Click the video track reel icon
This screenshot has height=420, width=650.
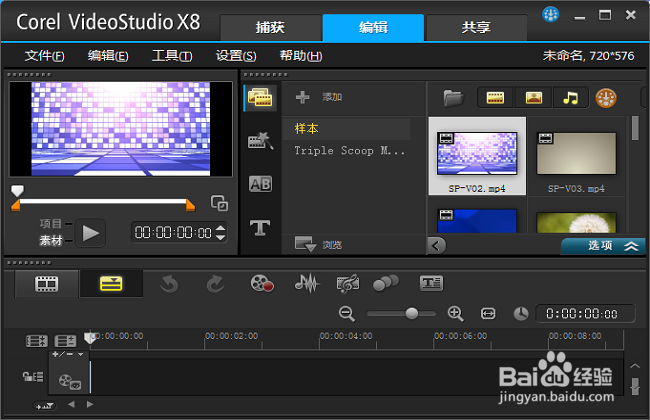coord(69,381)
